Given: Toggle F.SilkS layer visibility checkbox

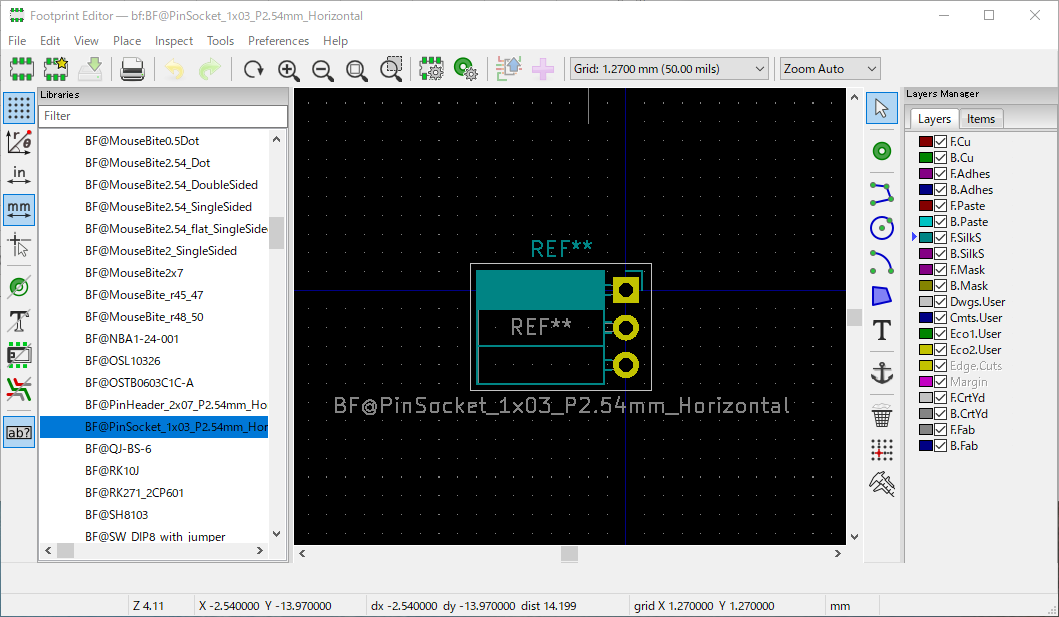Looking at the screenshot, I should point(940,238).
